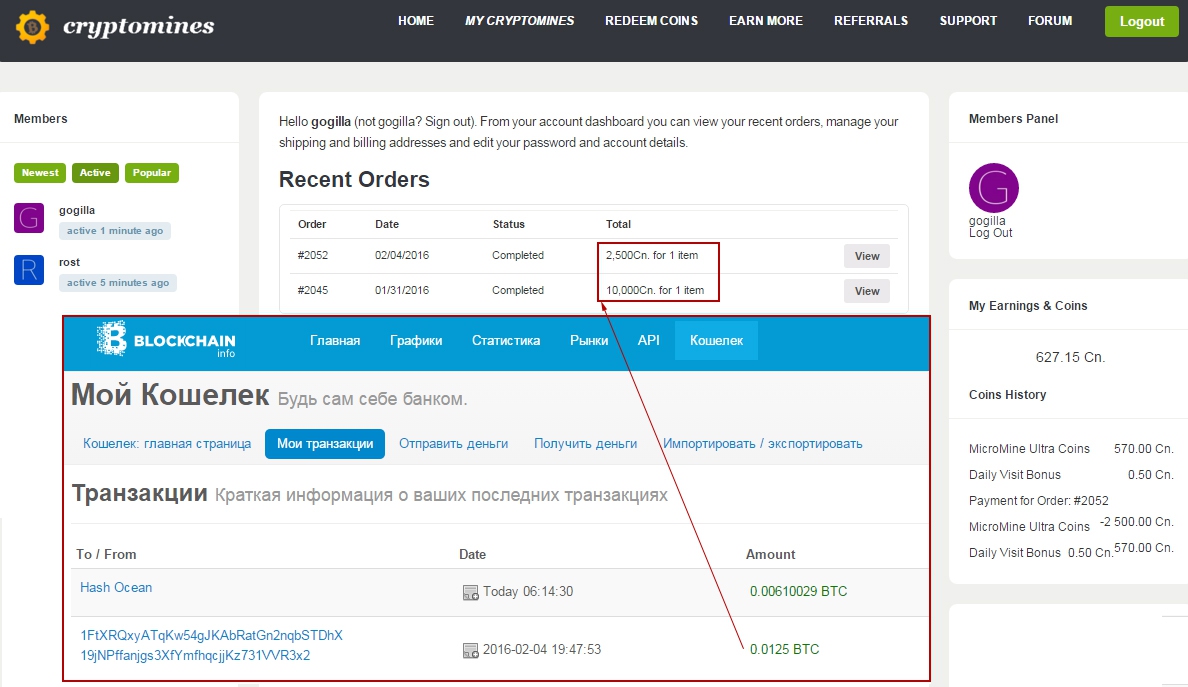The width and height of the screenshot is (1188, 687).
Task: Click the large G avatar in Members Panel
Action: [x=993, y=188]
